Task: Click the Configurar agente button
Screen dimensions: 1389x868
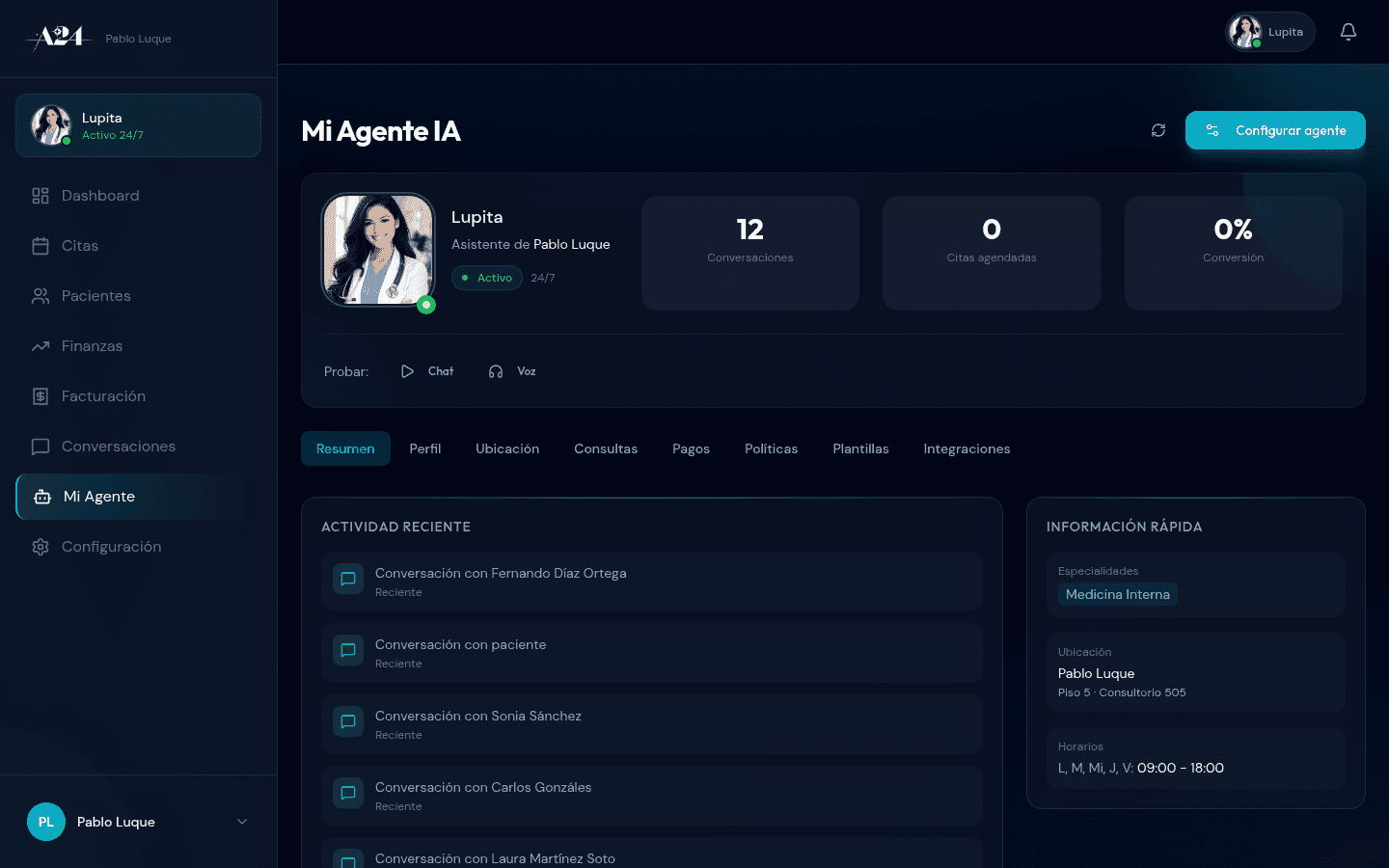Action: (1275, 130)
